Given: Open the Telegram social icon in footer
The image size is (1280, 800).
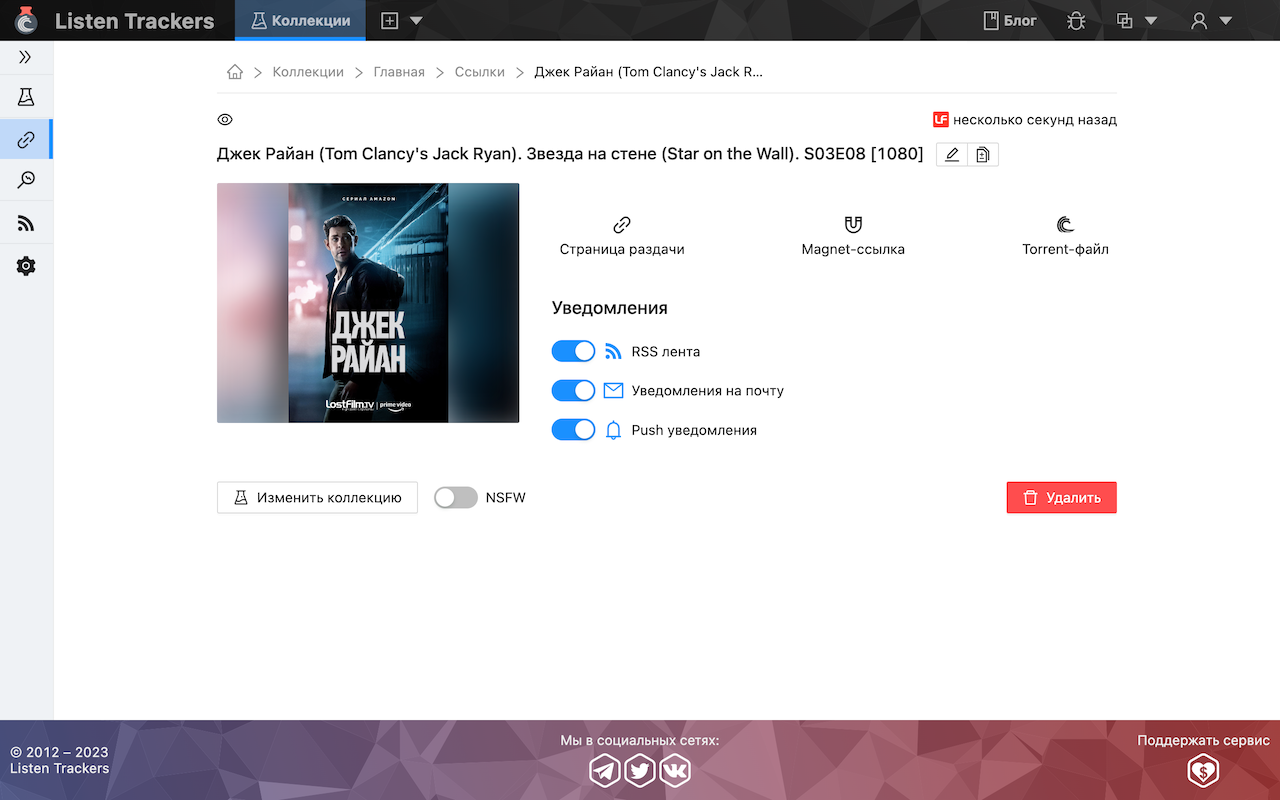Looking at the screenshot, I should click(x=605, y=770).
